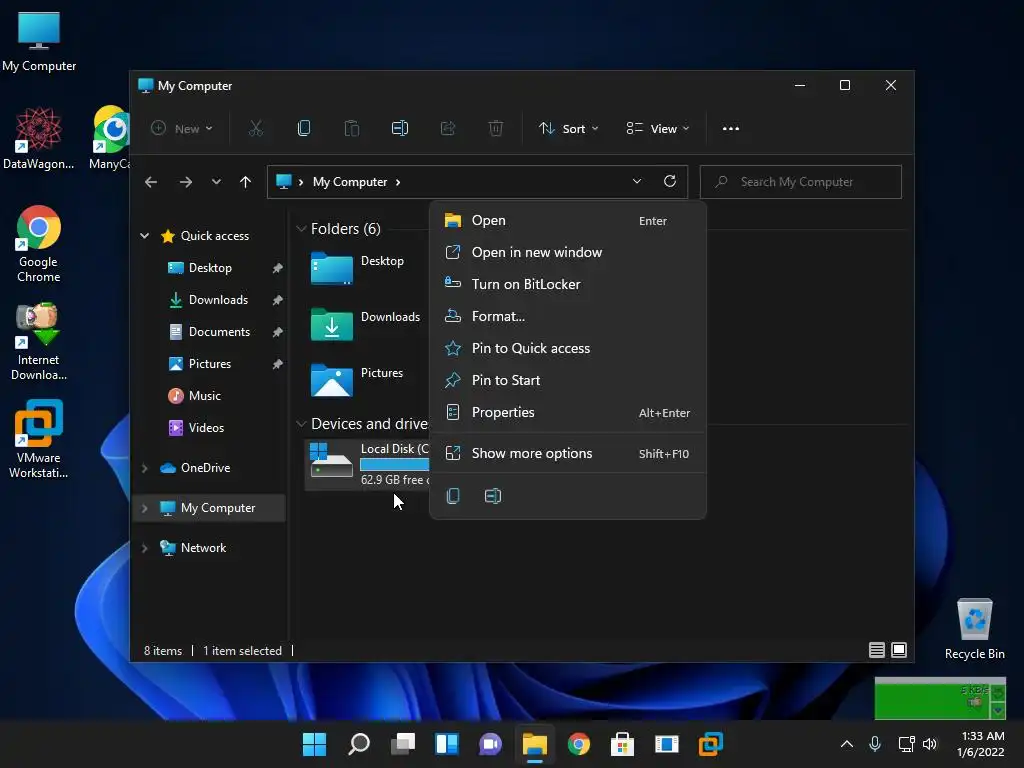Click Rename icon at context menu bottom
The width and height of the screenshot is (1024, 768).
pos(493,496)
